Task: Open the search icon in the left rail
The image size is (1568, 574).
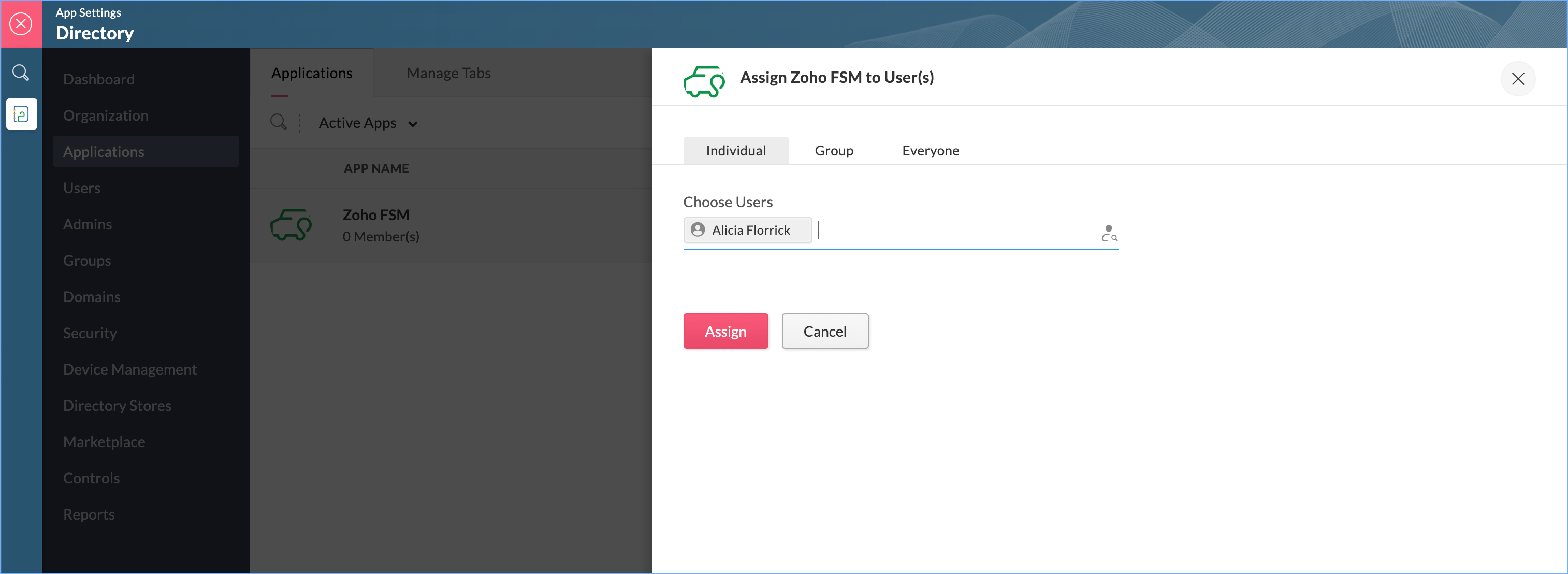Action: click(21, 73)
